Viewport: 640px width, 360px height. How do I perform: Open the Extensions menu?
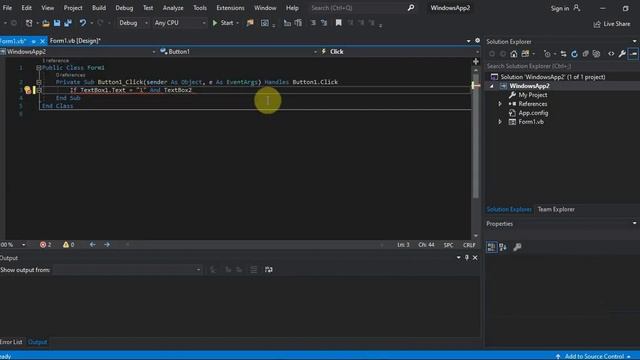[230, 8]
